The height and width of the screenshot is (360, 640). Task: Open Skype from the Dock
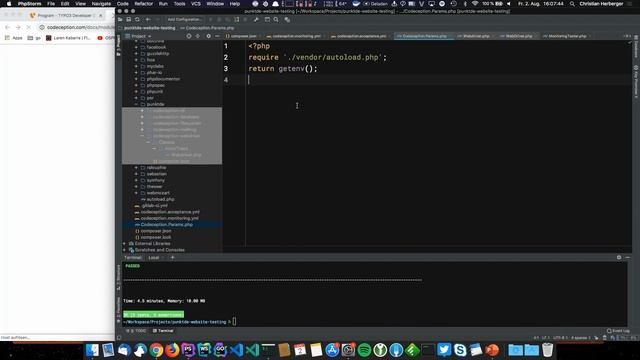click(x=460, y=350)
